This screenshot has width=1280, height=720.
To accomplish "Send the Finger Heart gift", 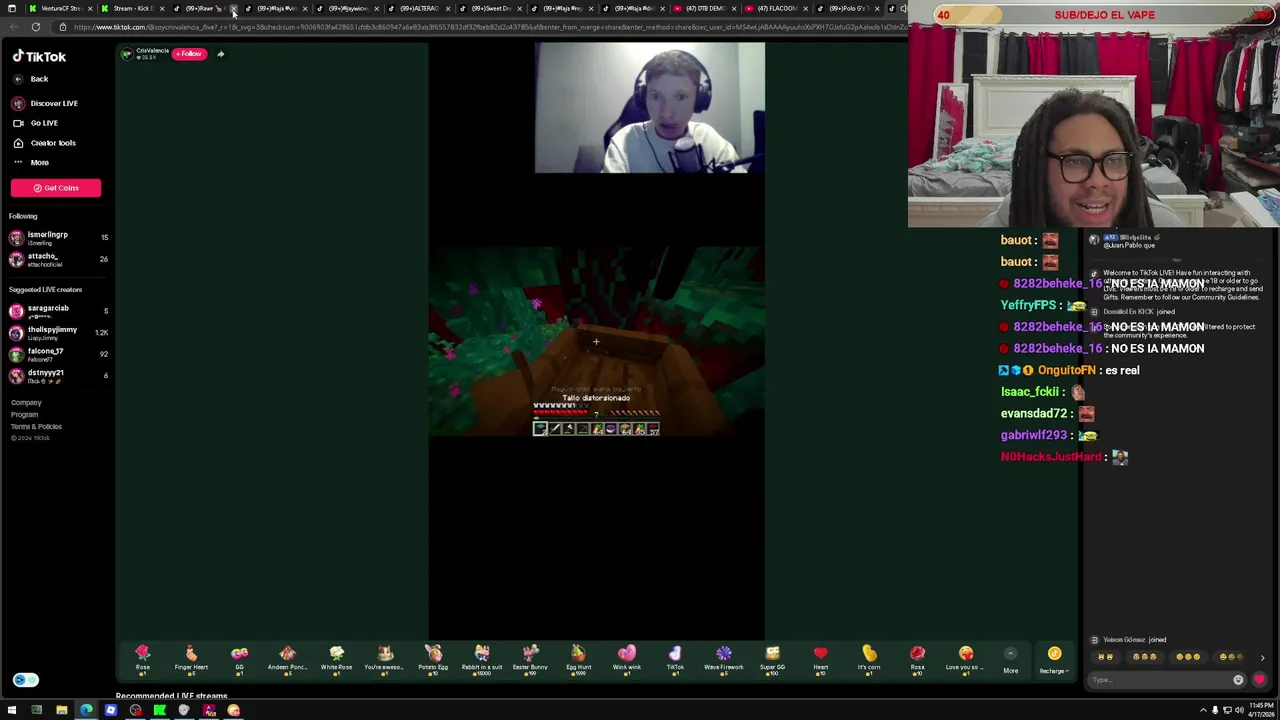I will (191, 659).
